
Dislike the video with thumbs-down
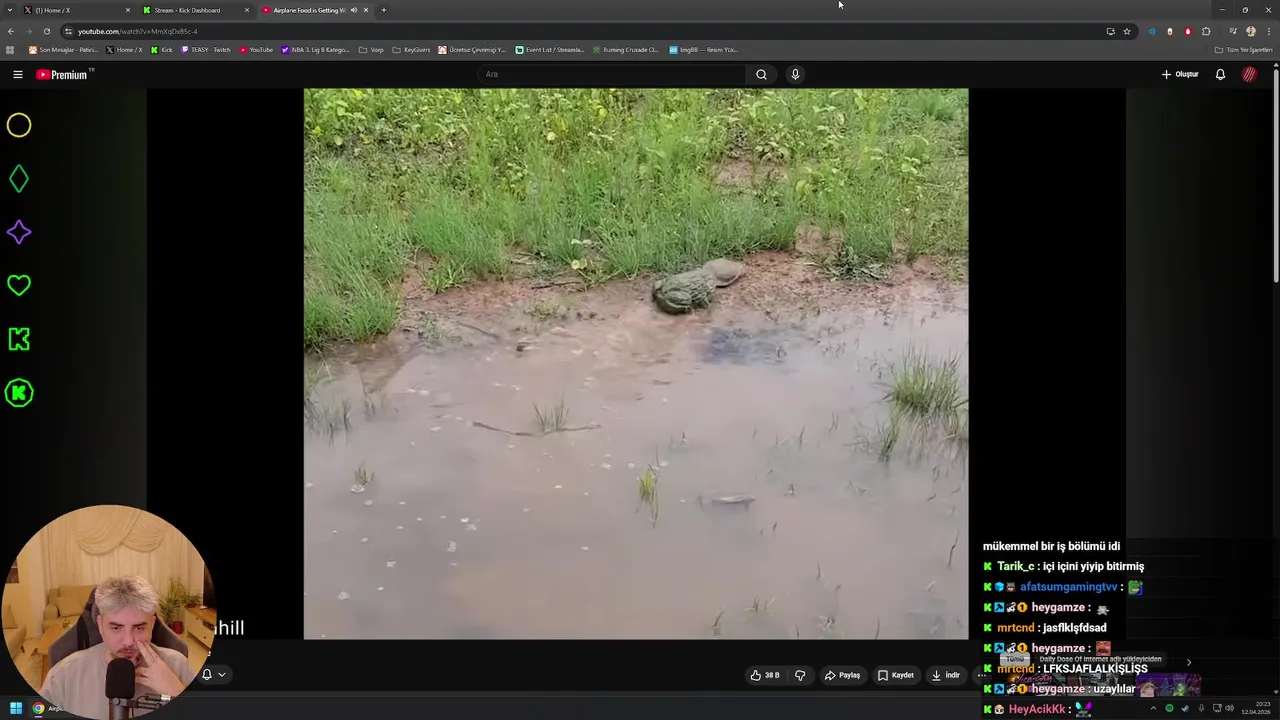(x=800, y=675)
